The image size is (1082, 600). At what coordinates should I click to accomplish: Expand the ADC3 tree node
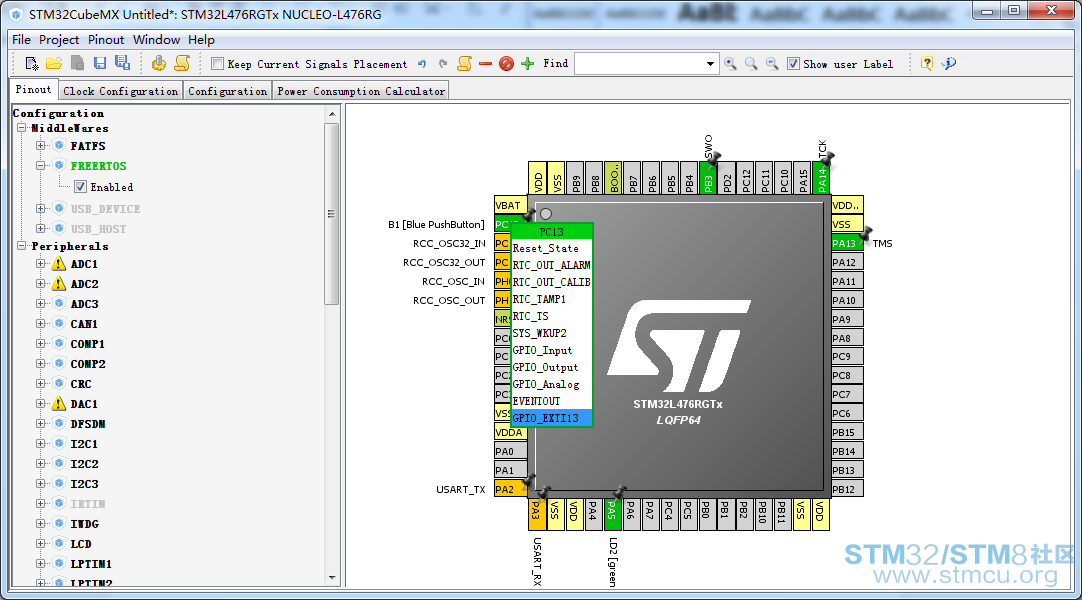(41, 303)
